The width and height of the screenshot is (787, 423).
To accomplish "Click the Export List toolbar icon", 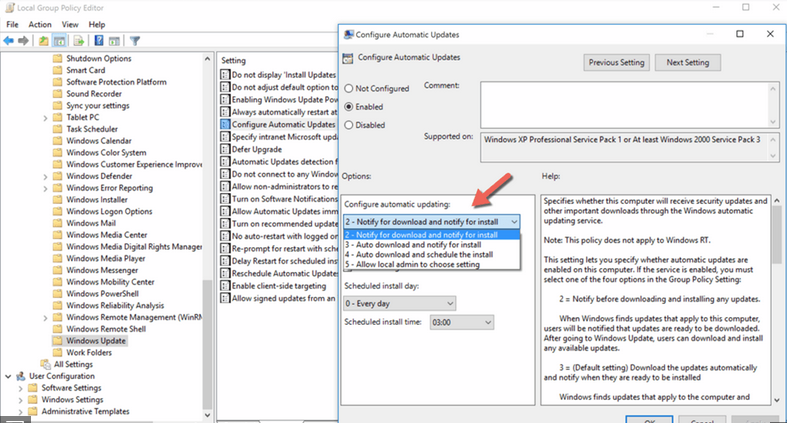I will coord(79,41).
